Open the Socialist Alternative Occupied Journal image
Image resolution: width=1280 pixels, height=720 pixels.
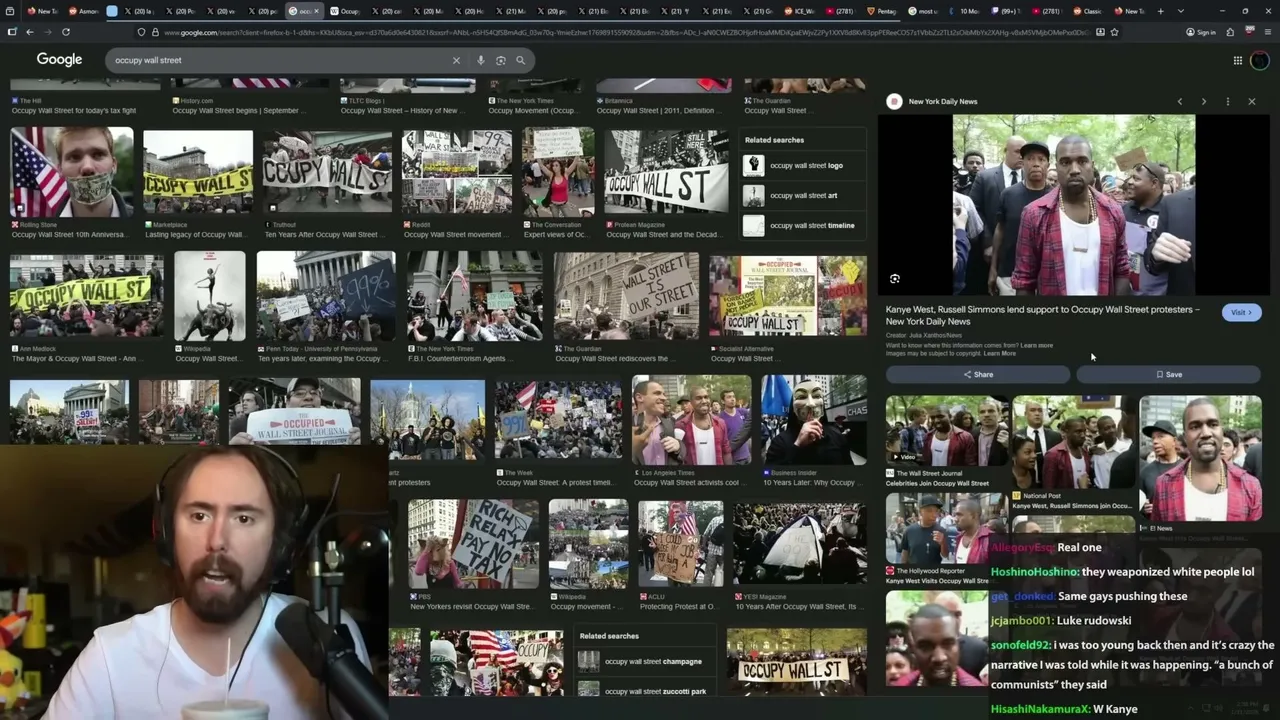(x=788, y=297)
